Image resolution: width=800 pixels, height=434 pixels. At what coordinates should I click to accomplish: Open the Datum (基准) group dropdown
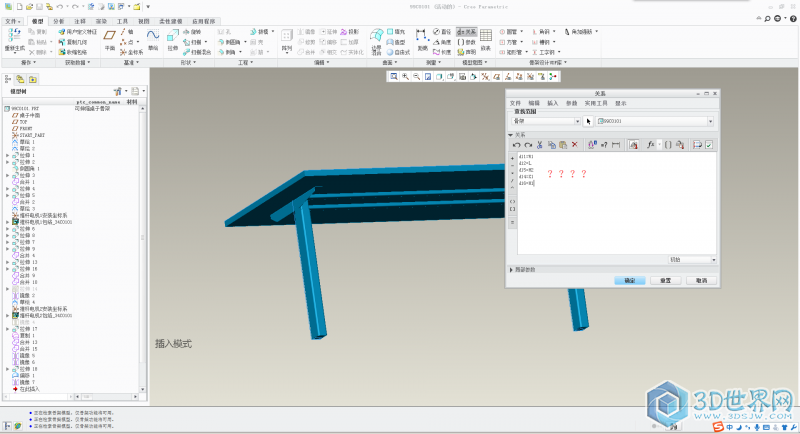pyautogui.click(x=131, y=62)
